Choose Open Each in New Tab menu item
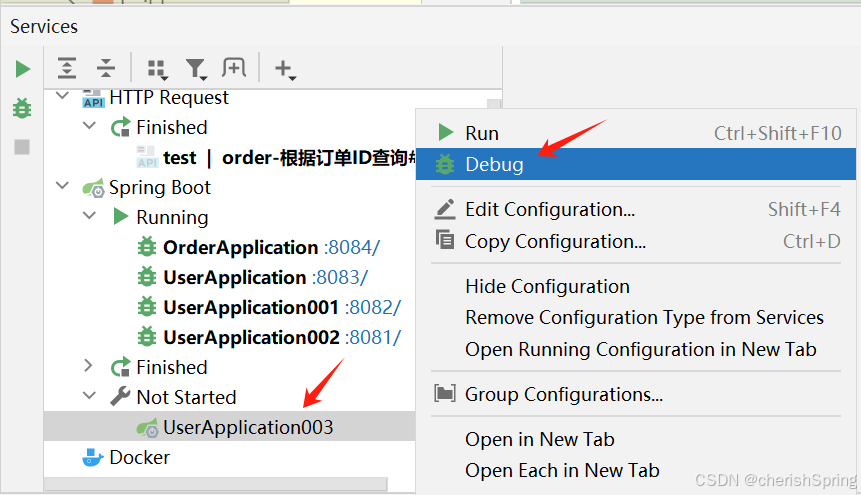Screen dimensions: 861x495 636,471
